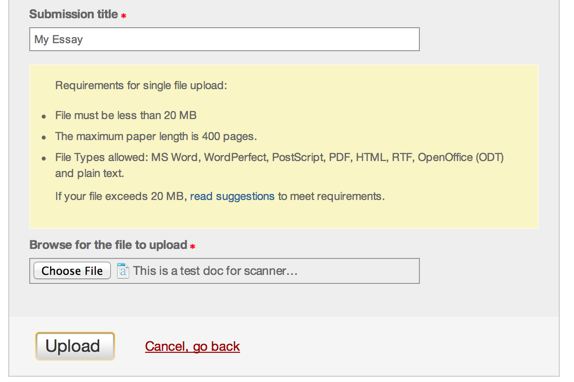Click the selected file name 'This is a test doc'

pos(215,271)
